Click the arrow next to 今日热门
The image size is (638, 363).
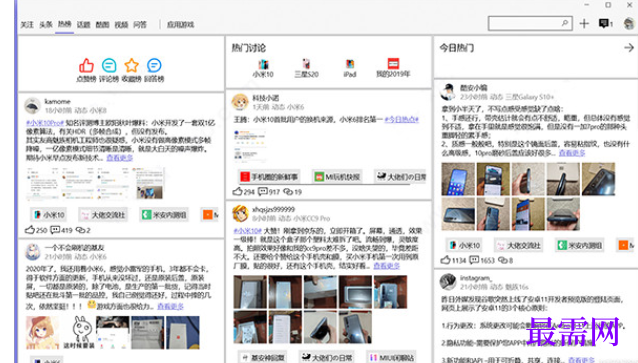[629, 48]
